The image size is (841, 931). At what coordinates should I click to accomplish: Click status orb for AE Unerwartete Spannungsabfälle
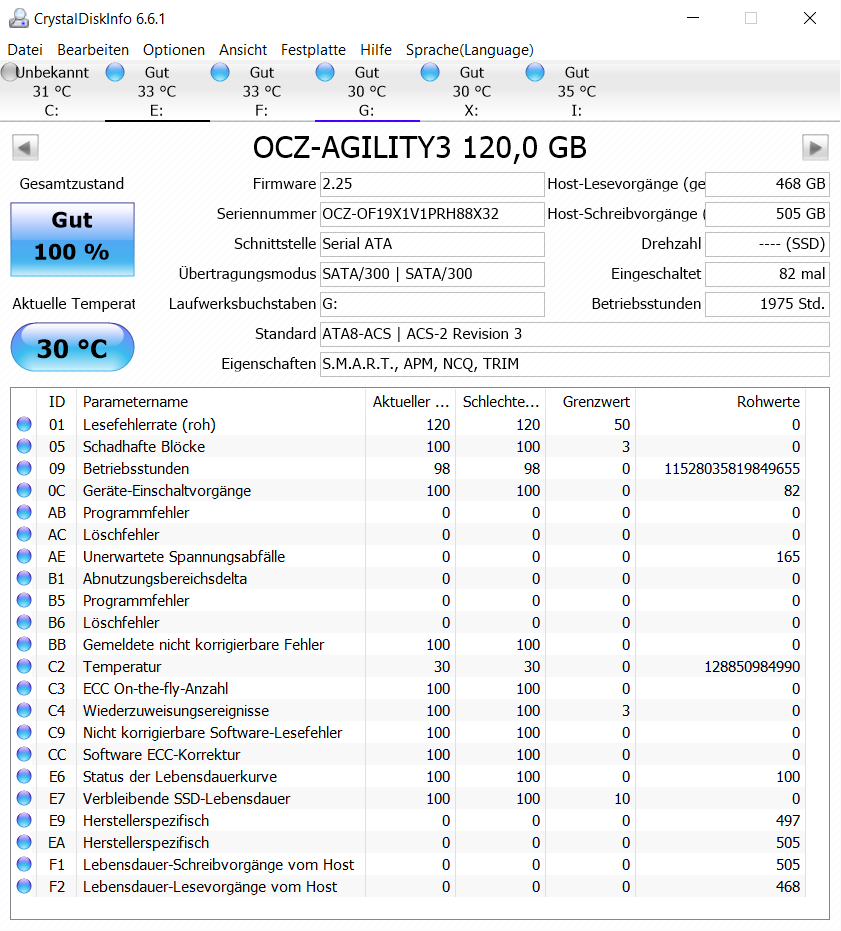[x=24, y=556]
